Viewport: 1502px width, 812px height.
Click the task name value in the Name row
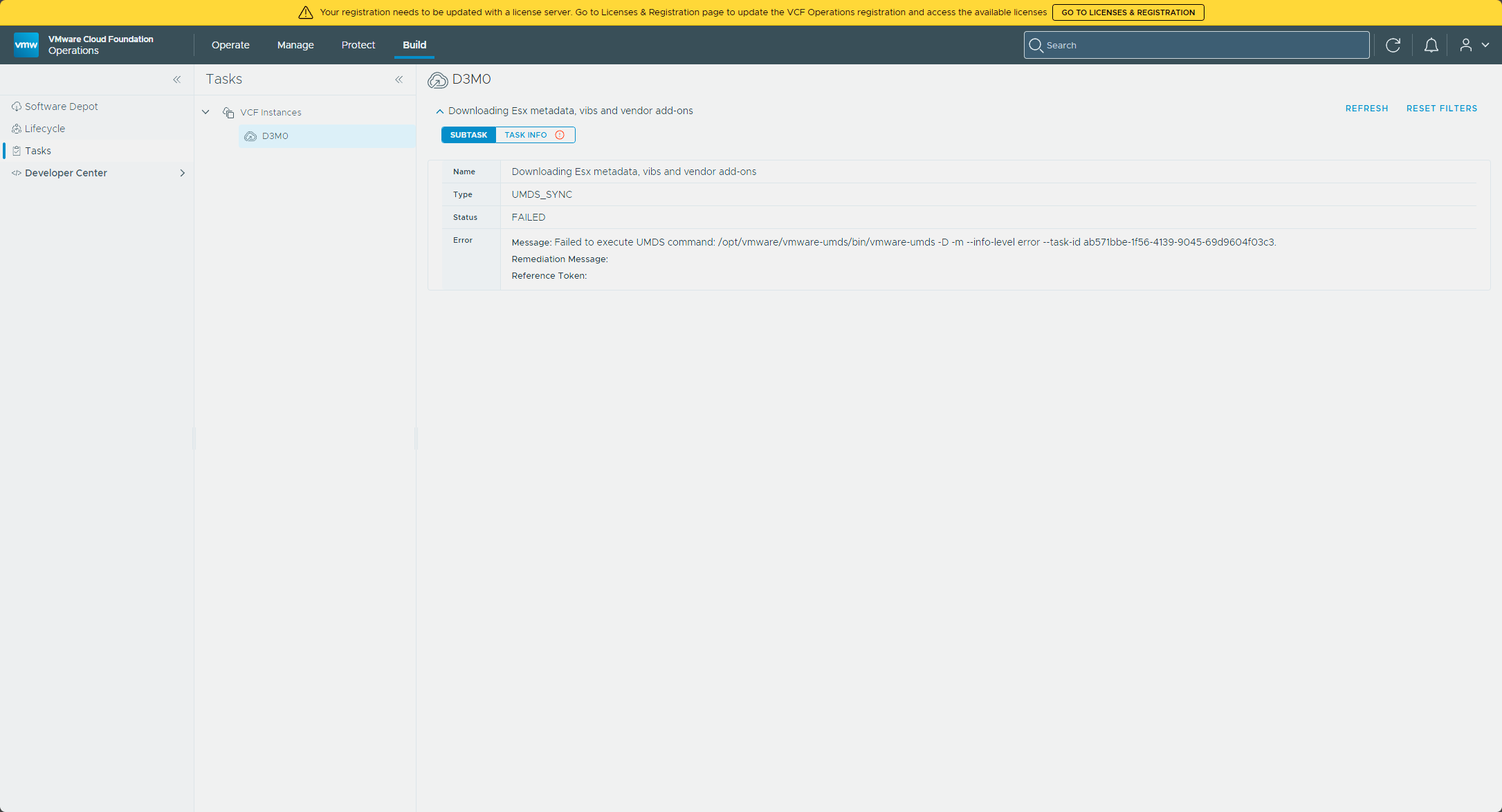pos(634,172)
